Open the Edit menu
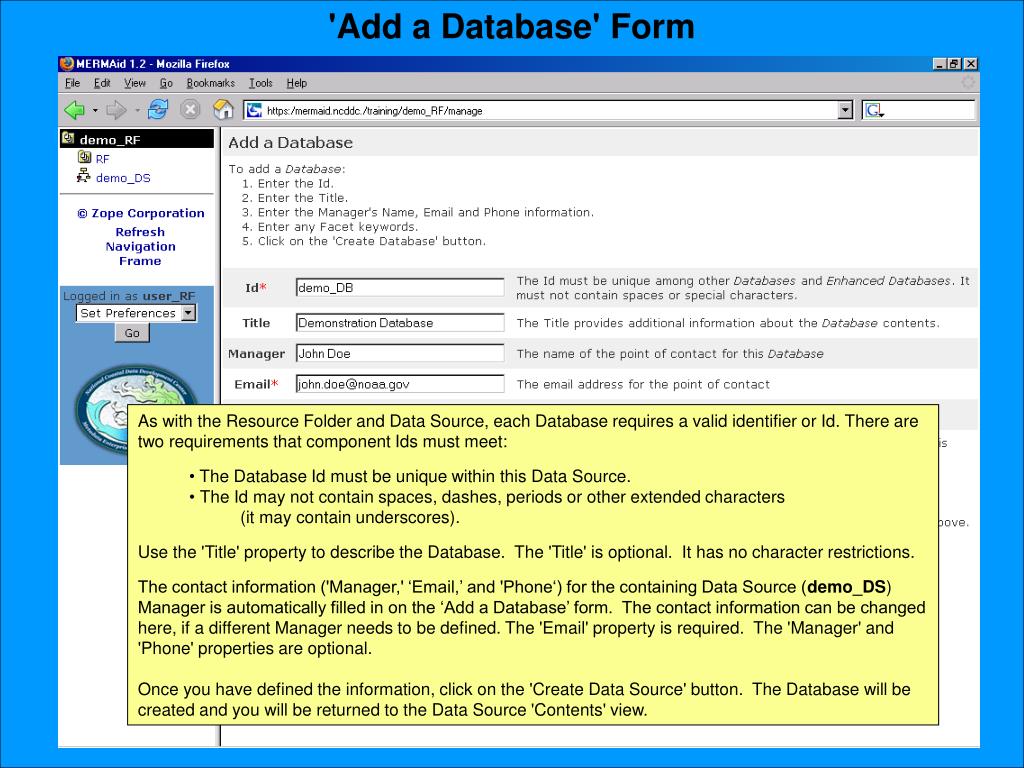1024x768 pixels. coord(102,83)
